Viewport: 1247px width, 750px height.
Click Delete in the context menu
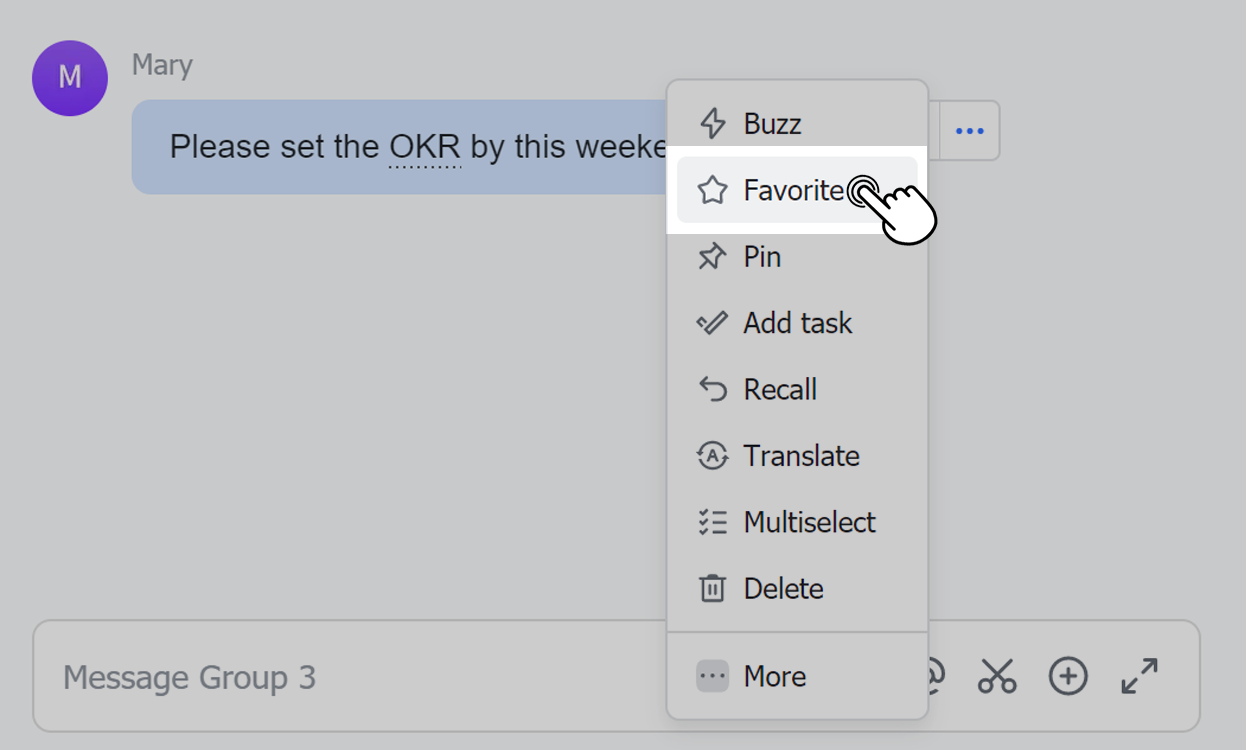click(782, 588)
